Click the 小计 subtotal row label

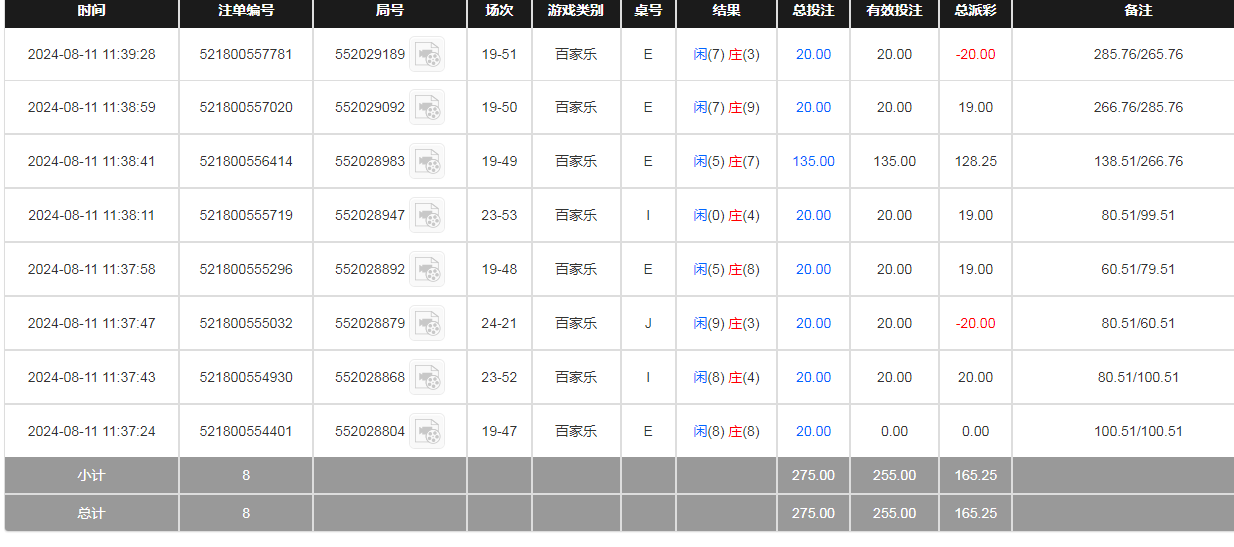pyautogui.click(x=91, y=475)
